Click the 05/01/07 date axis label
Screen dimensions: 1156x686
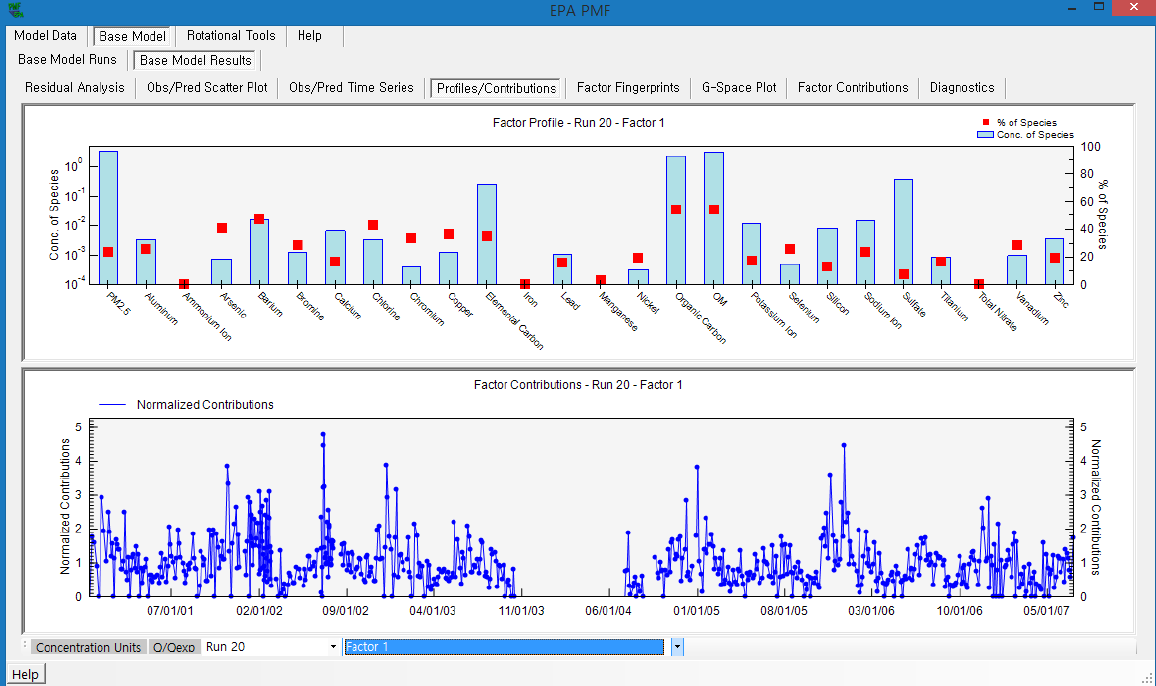1046,611
